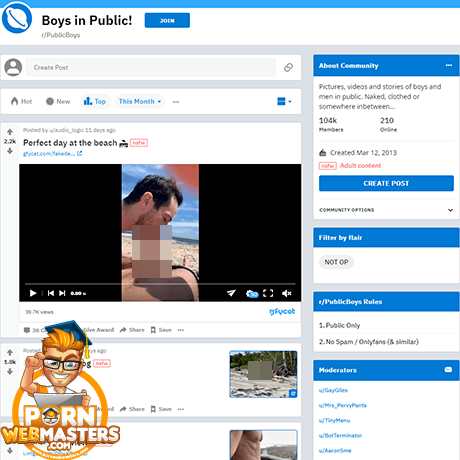Click the CREATE POST sidebar button
The height and width of the screenshot is (460, 460).
[x=386, y=183]
